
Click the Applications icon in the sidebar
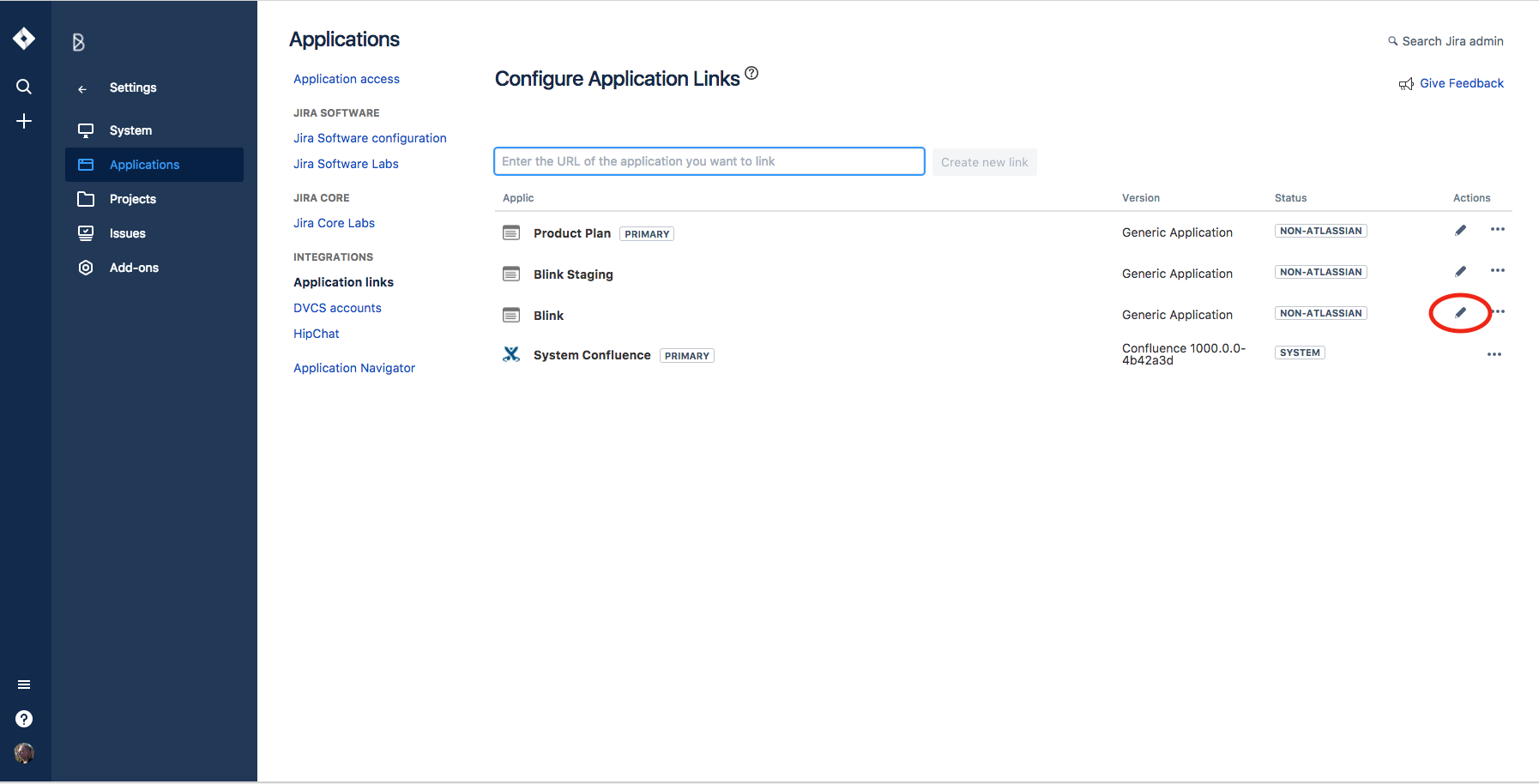86,165
